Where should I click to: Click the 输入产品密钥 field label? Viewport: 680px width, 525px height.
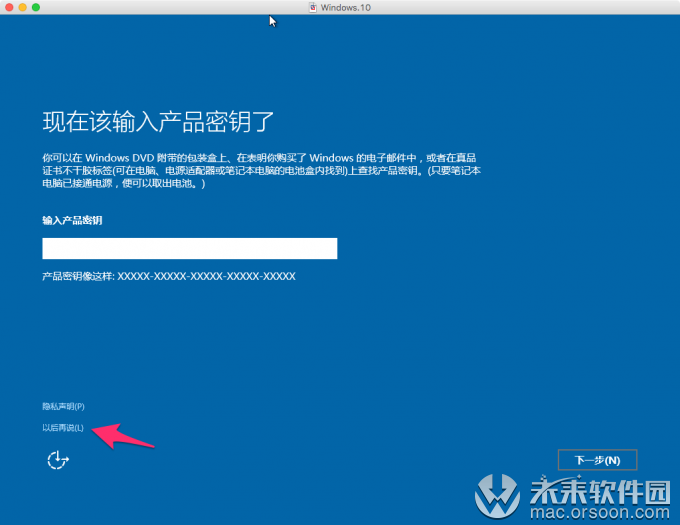point(72,220)
